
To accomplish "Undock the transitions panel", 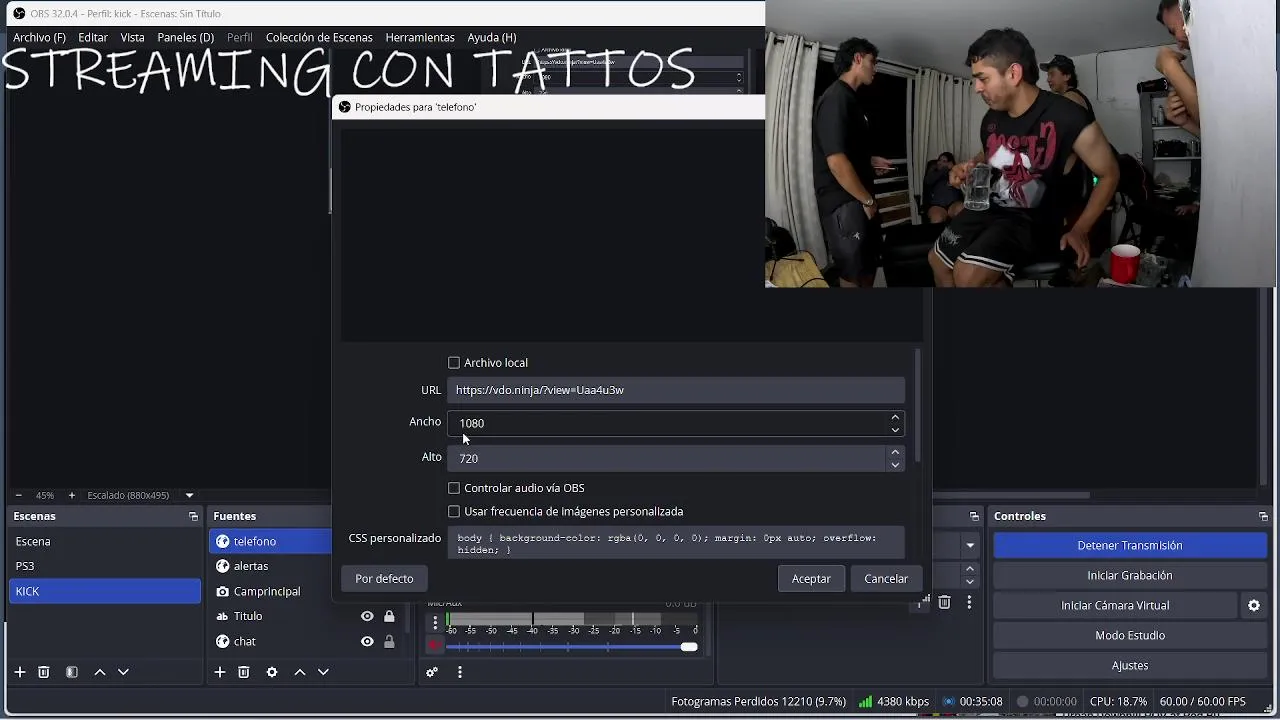I will (x=974, y=516).
